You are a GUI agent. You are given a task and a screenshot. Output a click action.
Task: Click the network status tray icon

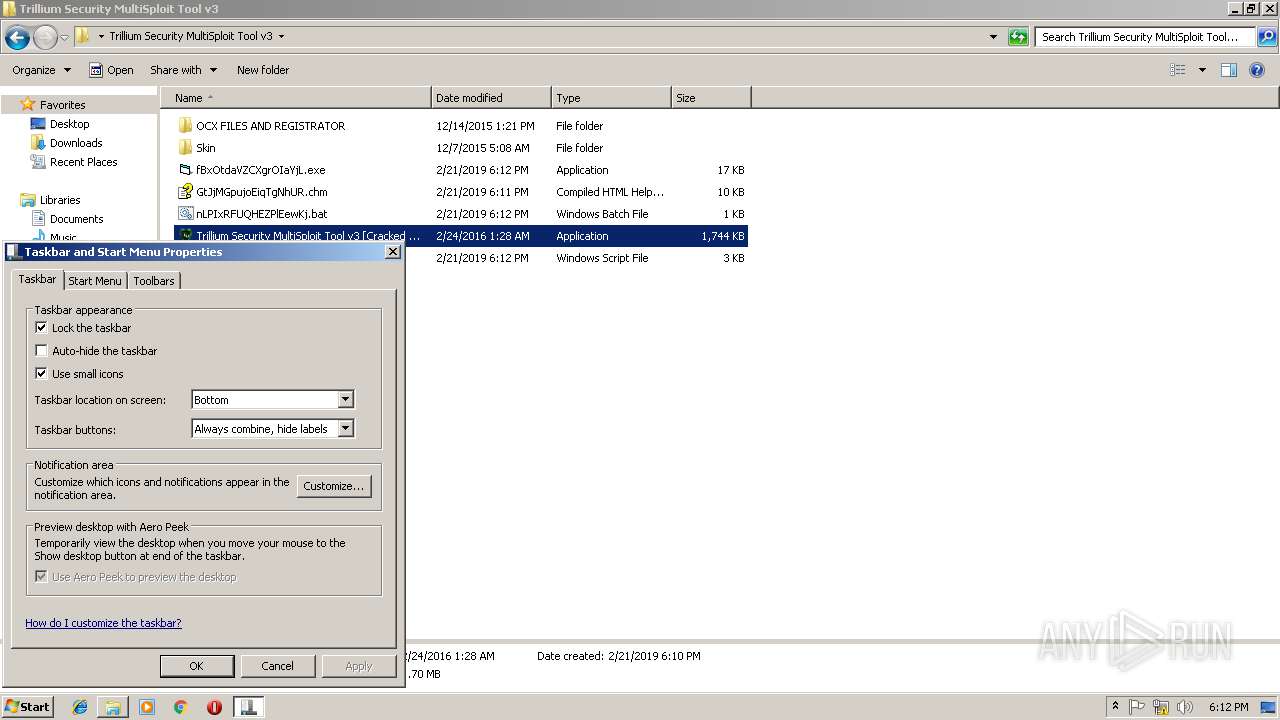(1161, 707)
